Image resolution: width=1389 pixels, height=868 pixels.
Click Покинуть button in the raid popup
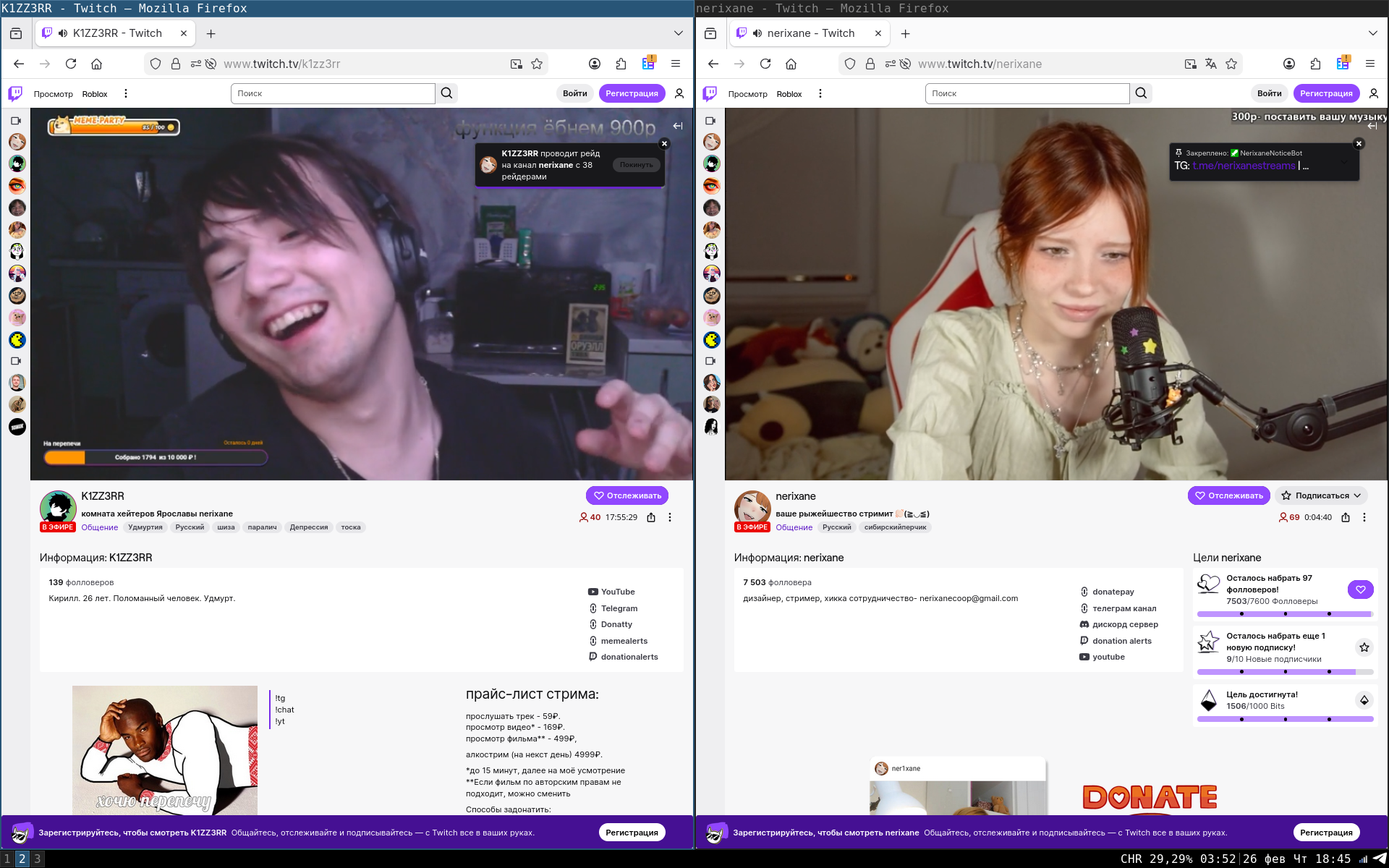click(636, 165)
